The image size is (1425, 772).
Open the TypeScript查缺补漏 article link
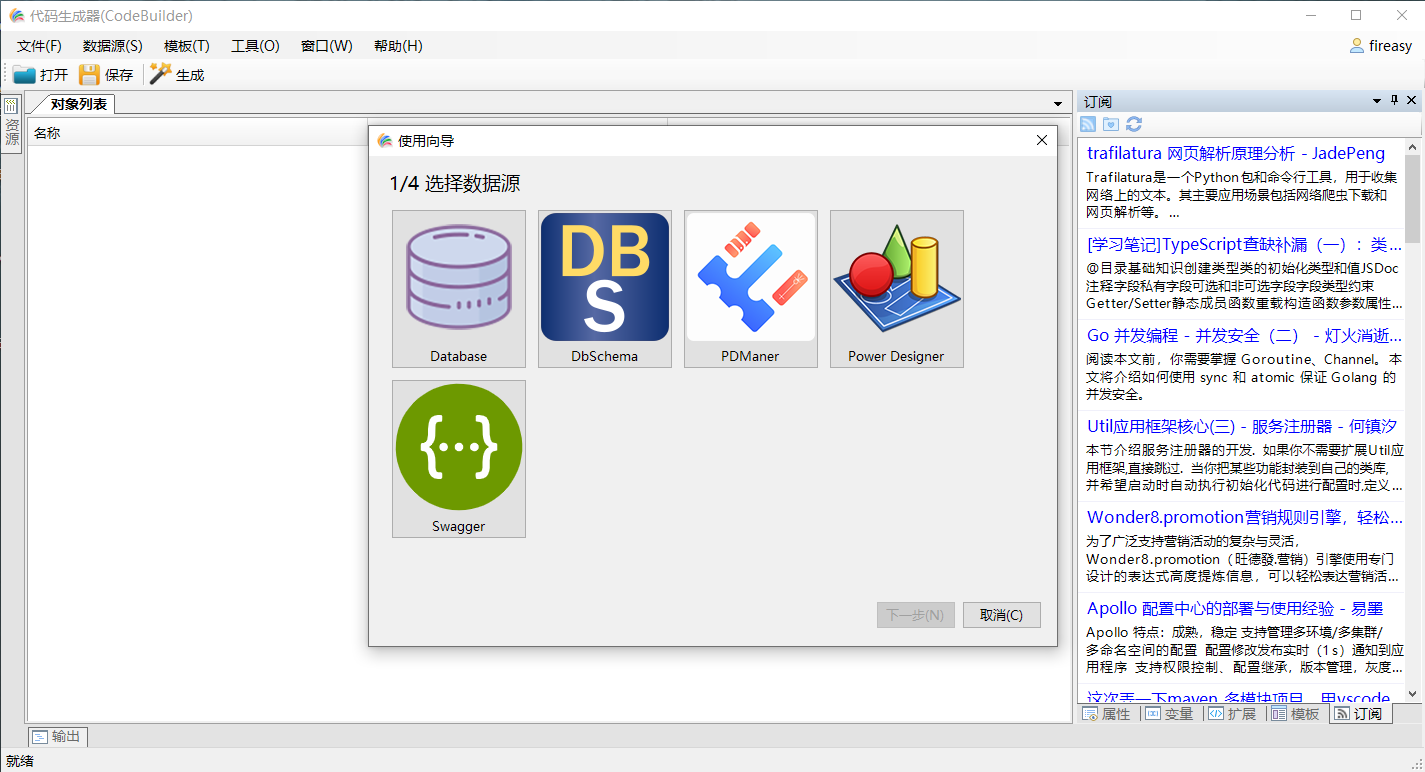[x=1244, y=244]
